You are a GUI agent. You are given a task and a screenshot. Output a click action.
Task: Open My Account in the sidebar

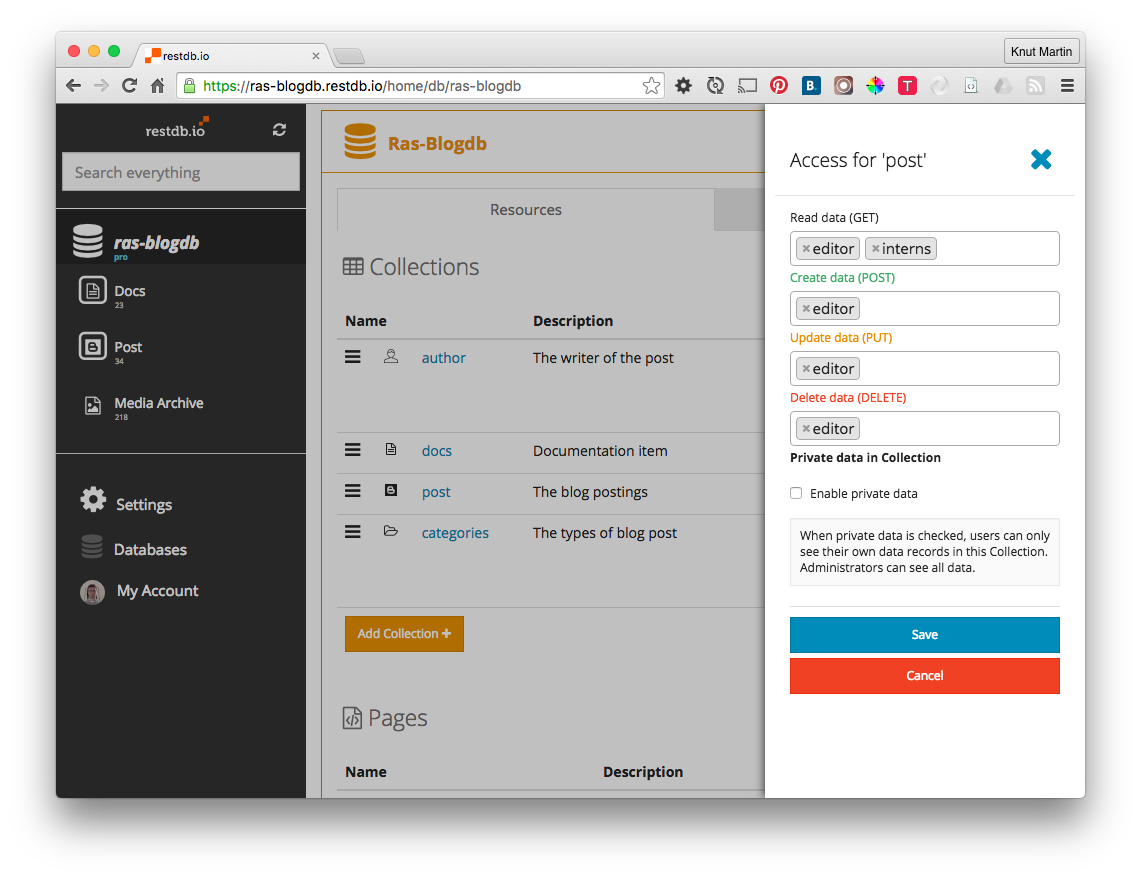coord(158,591)
